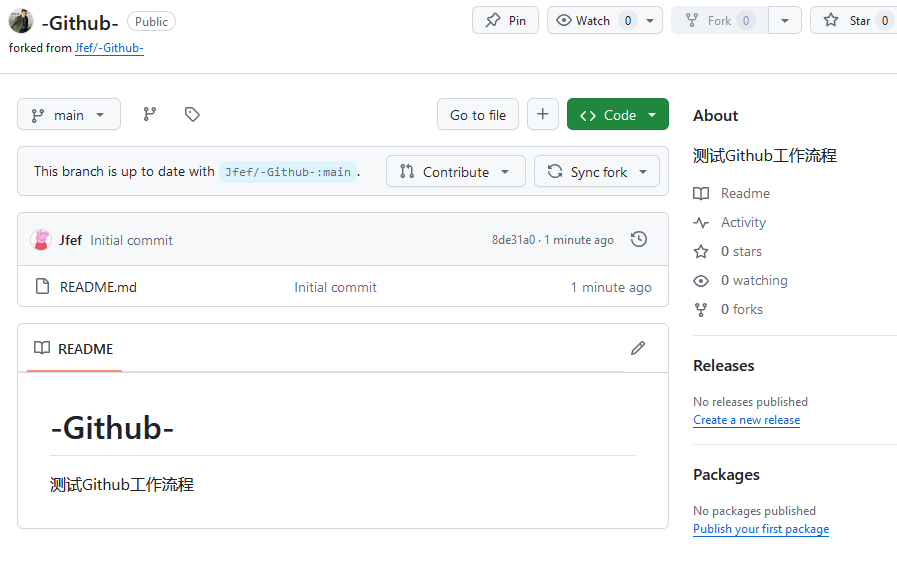Open the 0 forks link
This screenshot has height=586, width=897.
[x=741, y=310]
